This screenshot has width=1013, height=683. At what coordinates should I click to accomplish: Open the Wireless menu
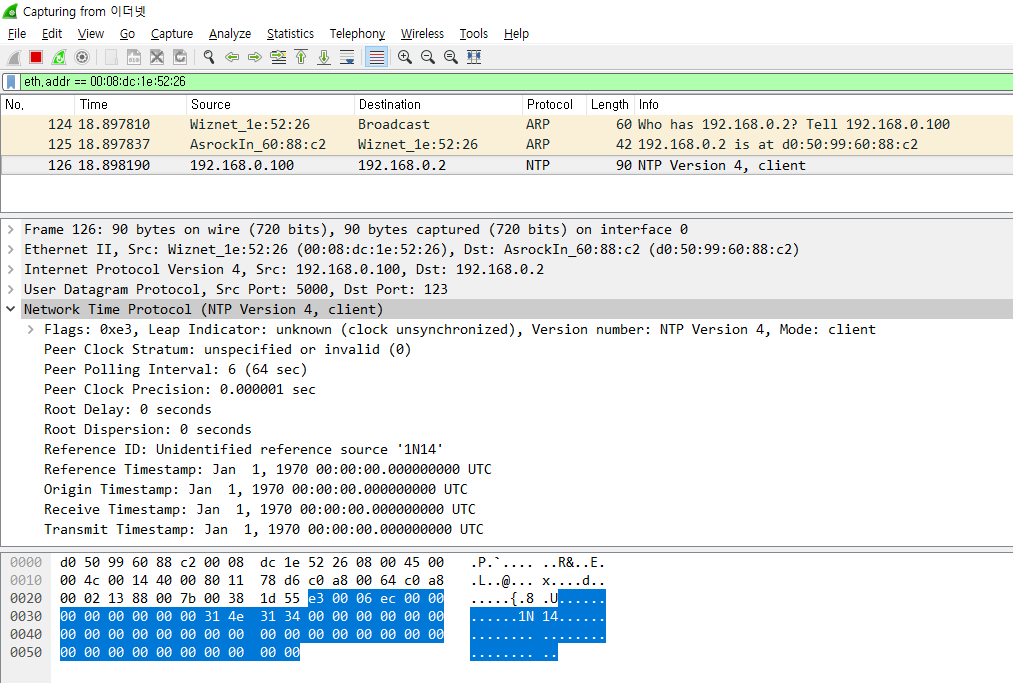(422, 34)
